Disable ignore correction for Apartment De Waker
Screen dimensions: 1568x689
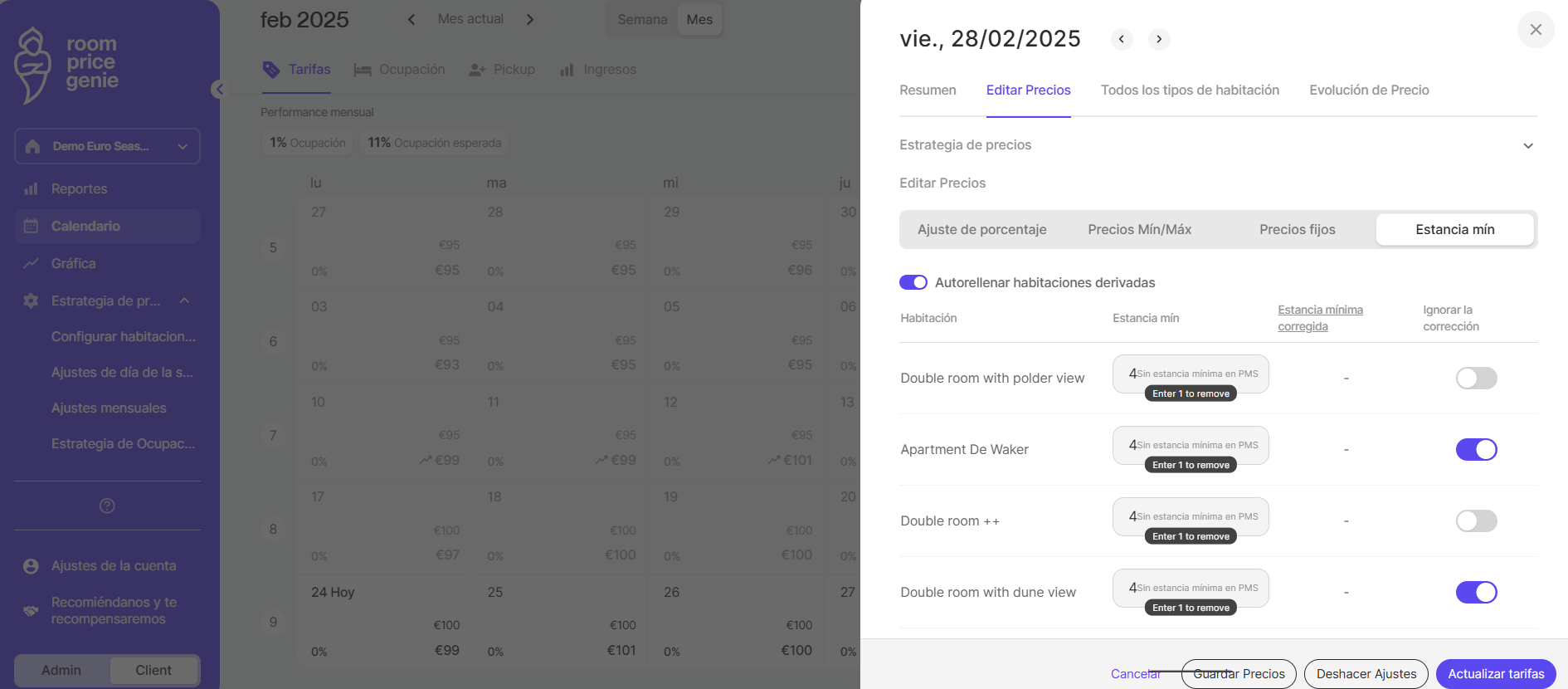[1476, 449]
